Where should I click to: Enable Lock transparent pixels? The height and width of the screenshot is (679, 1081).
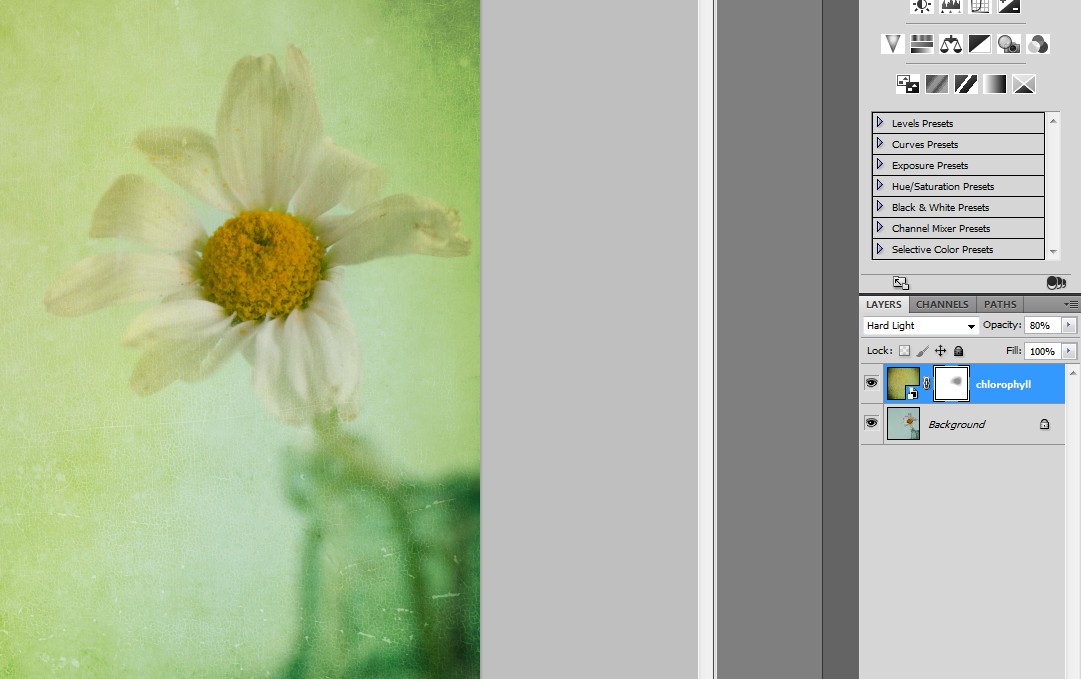(905, 351)
